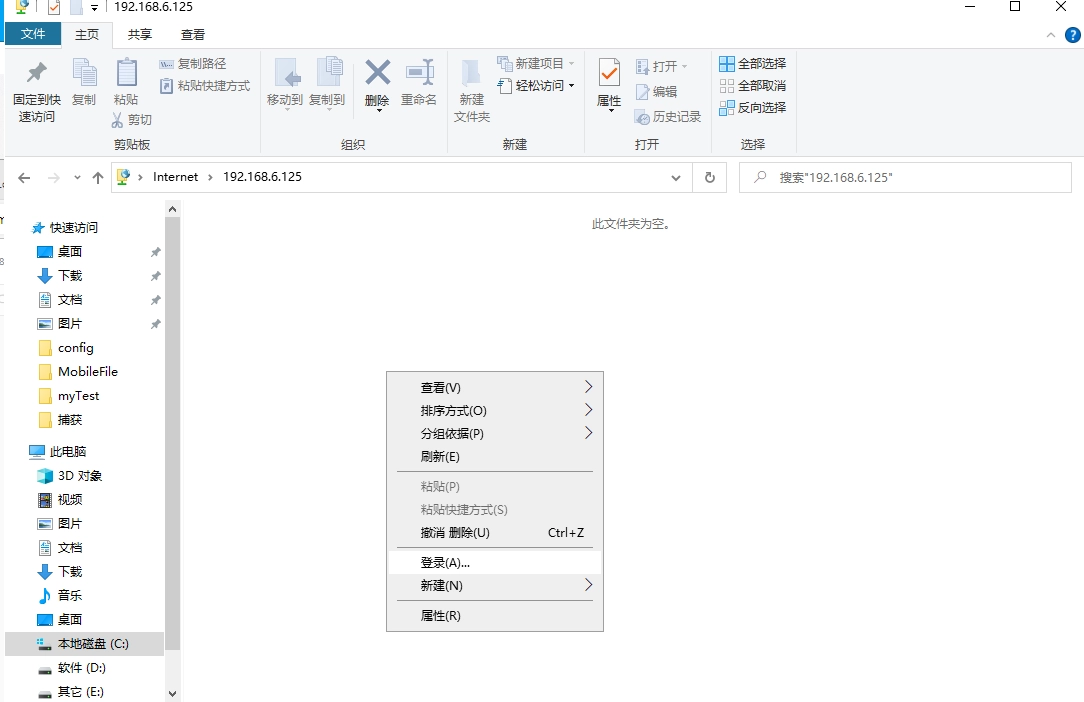Open the 历史记录 (History) icon
This screenshot has height=702, width=1084.
(x=643, y=116)
